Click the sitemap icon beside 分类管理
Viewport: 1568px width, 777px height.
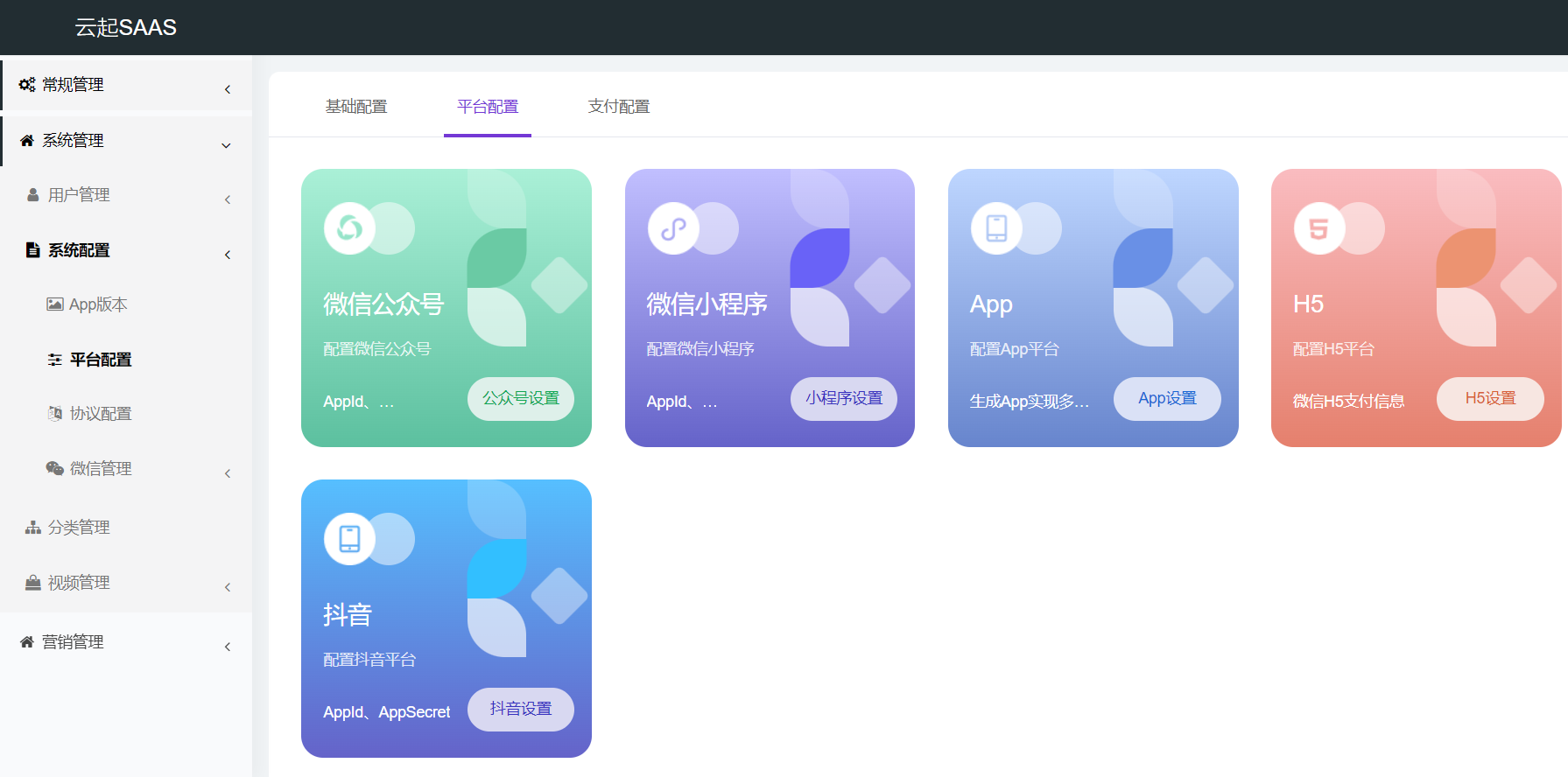(33, 528)
